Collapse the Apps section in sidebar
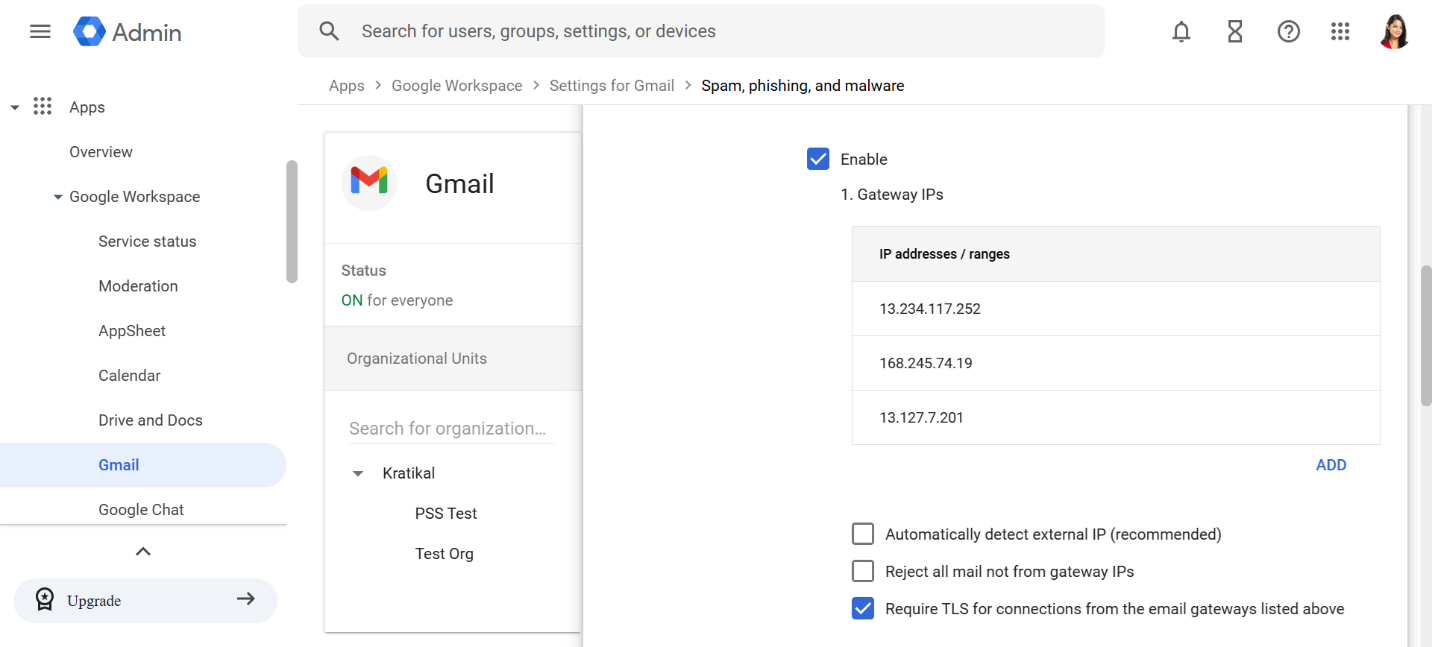The height and width of the screenshot is (647, 1432). pyautogui.click(x=15, y=107)
